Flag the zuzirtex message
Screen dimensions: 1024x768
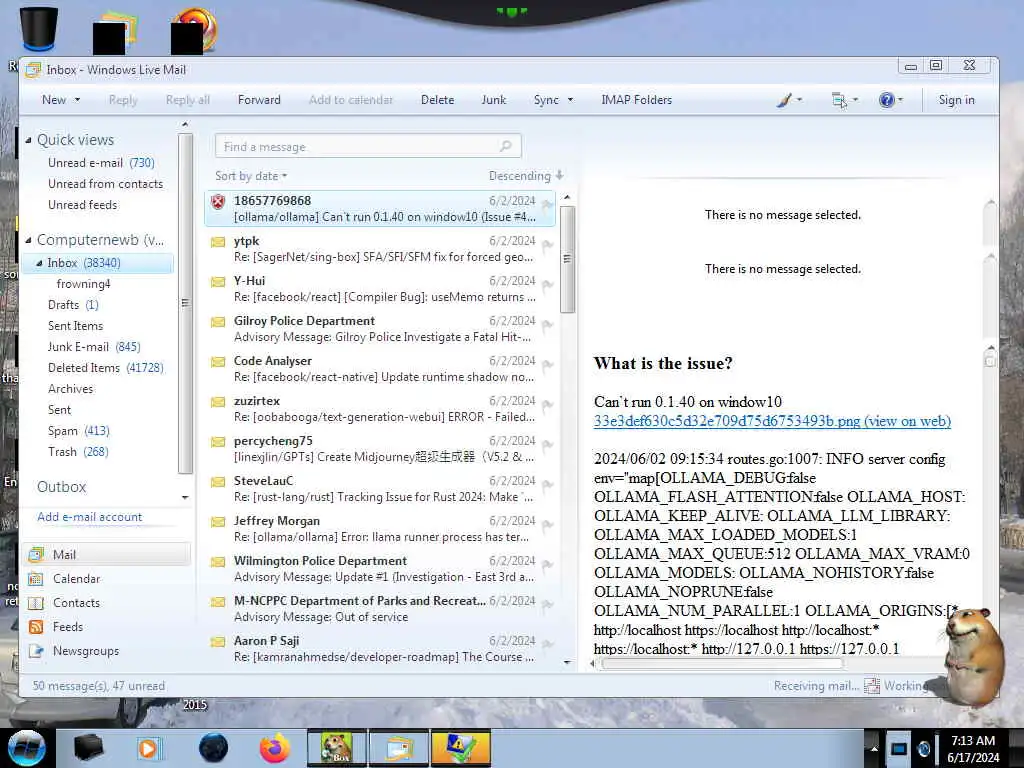[547, 406]
